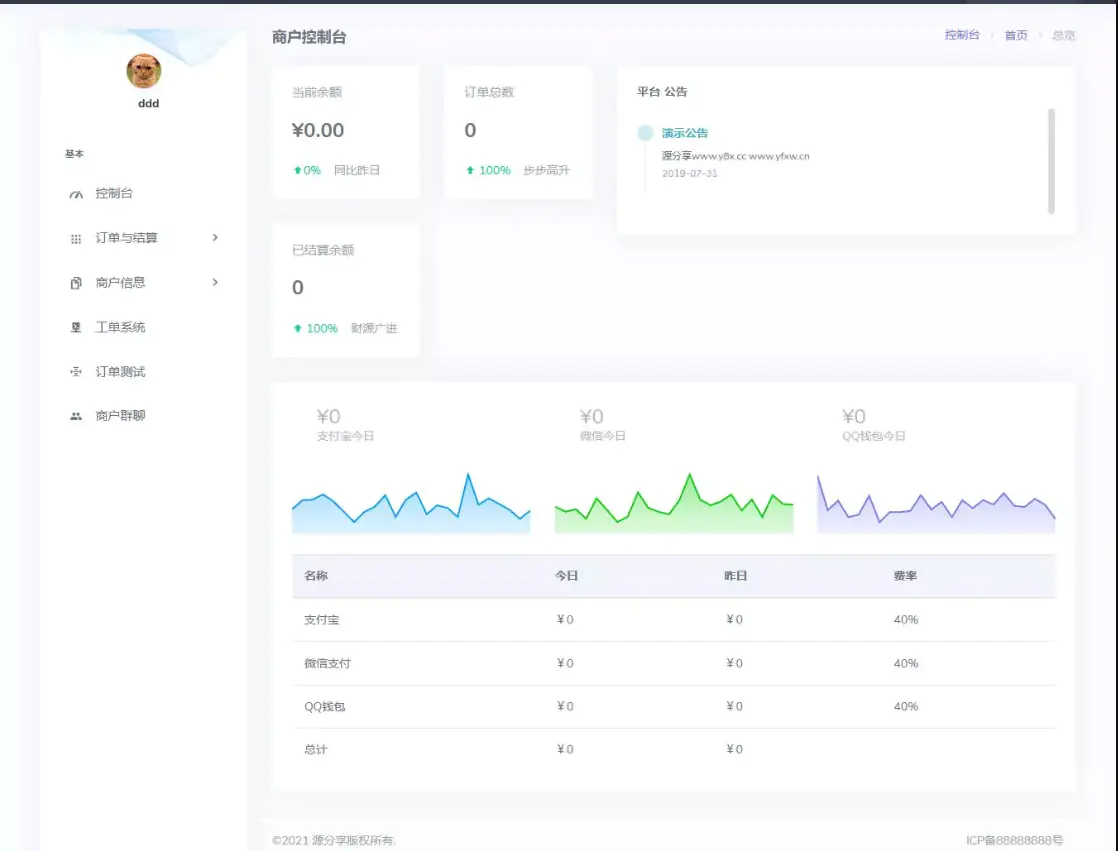Screen dimensions: 1118x851
Task: Expand the 商户信息 submenu chevron
Action: (x=213, y=282)
